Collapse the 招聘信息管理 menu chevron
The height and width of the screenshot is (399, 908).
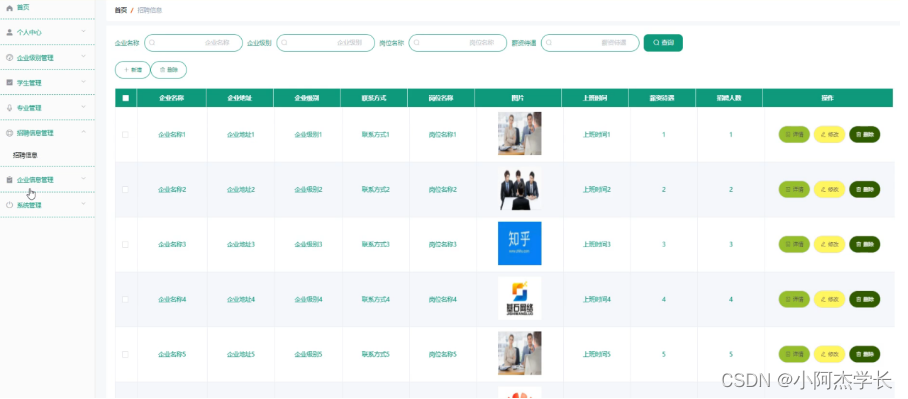tap(83, 132)
